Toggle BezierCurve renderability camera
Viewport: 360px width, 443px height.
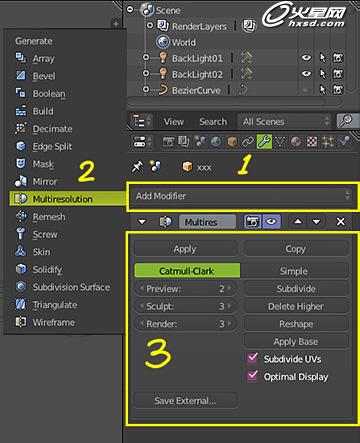(x=338, y=89)
